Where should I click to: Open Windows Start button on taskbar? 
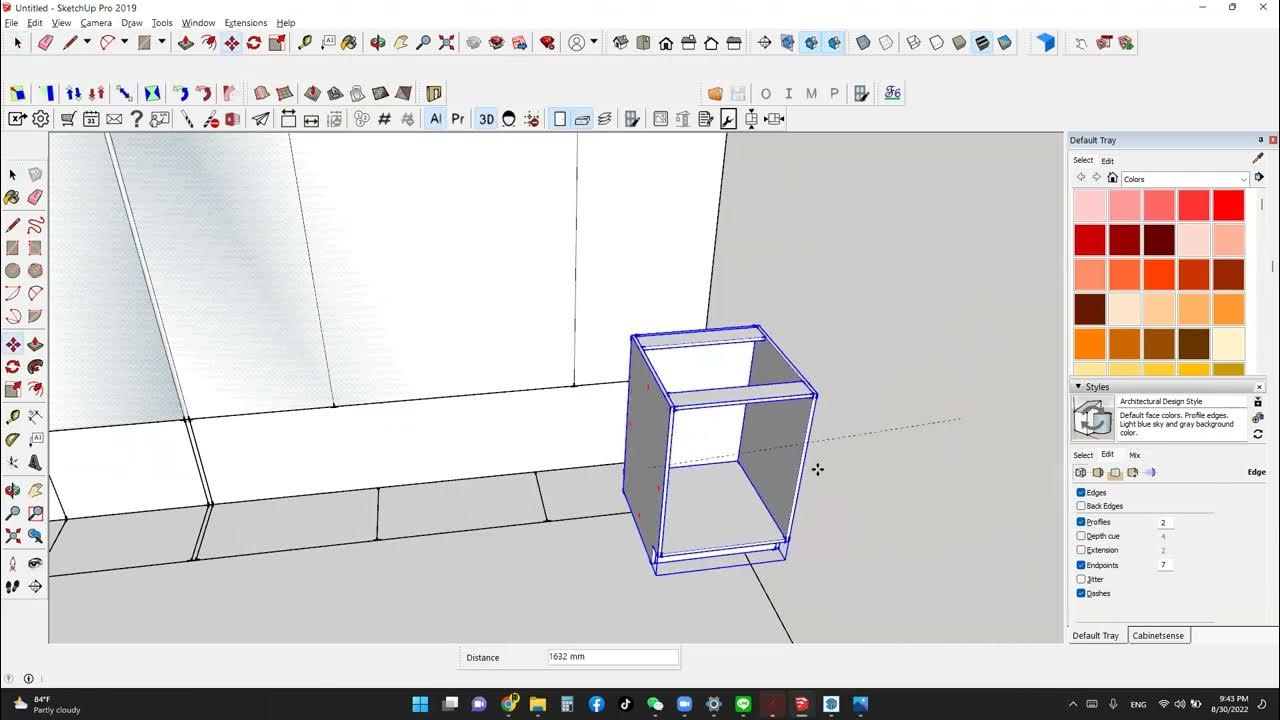click(x=419, y=704)
